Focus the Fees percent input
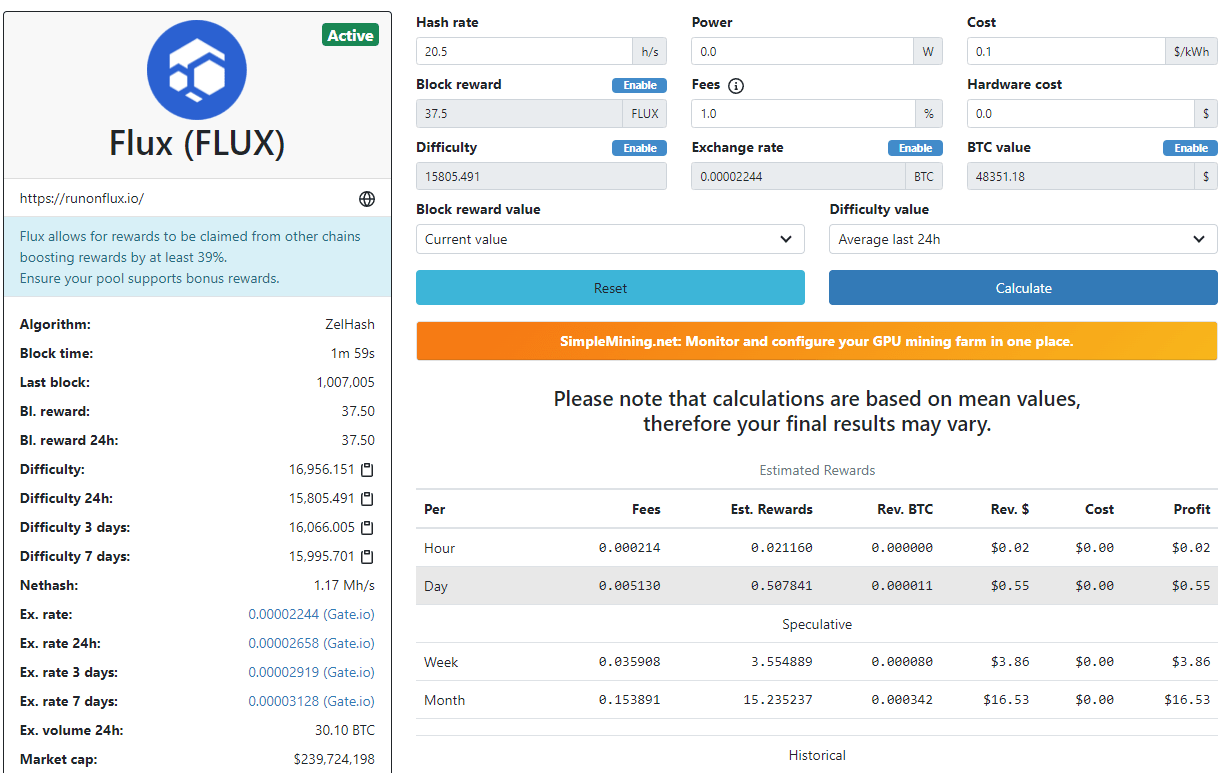Screen dimensions: 1230x773 (x=803, y=114)
